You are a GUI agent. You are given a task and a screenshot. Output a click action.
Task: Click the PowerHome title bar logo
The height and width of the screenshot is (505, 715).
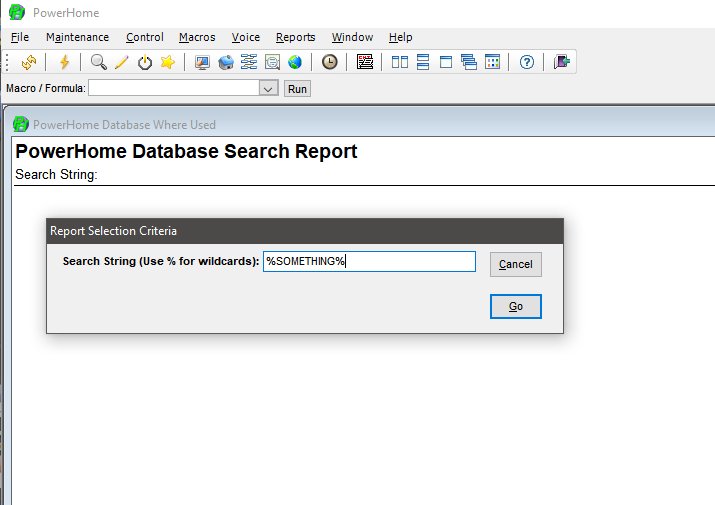click(x=17, y=12)
